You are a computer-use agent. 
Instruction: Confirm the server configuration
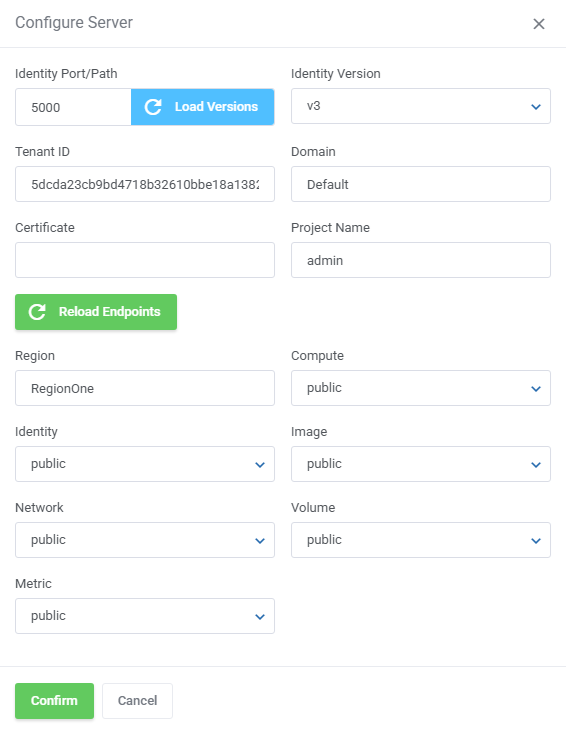pyautogui.click(x=54, y=701)
